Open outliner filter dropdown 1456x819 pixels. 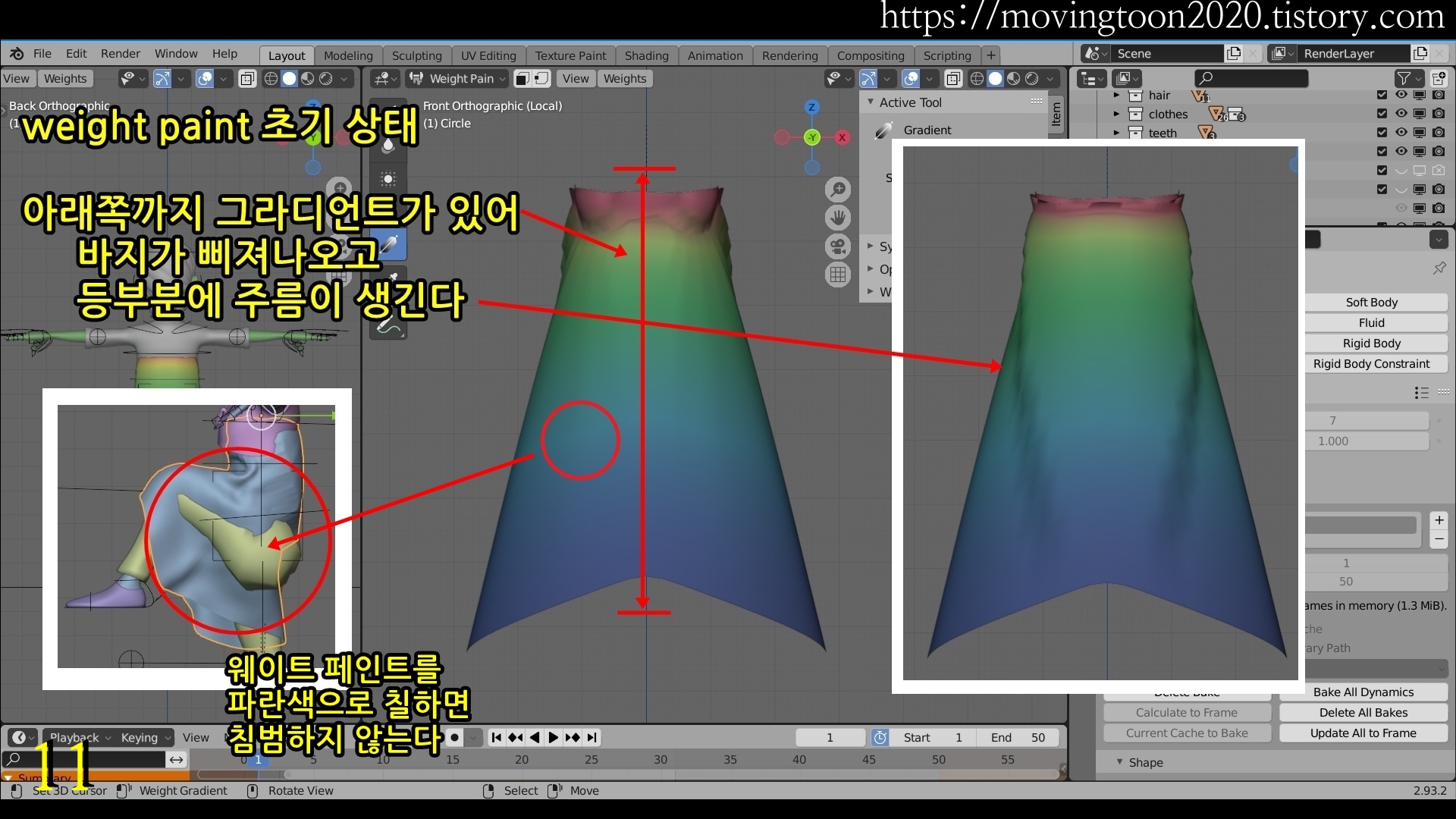coord(1408,78)
